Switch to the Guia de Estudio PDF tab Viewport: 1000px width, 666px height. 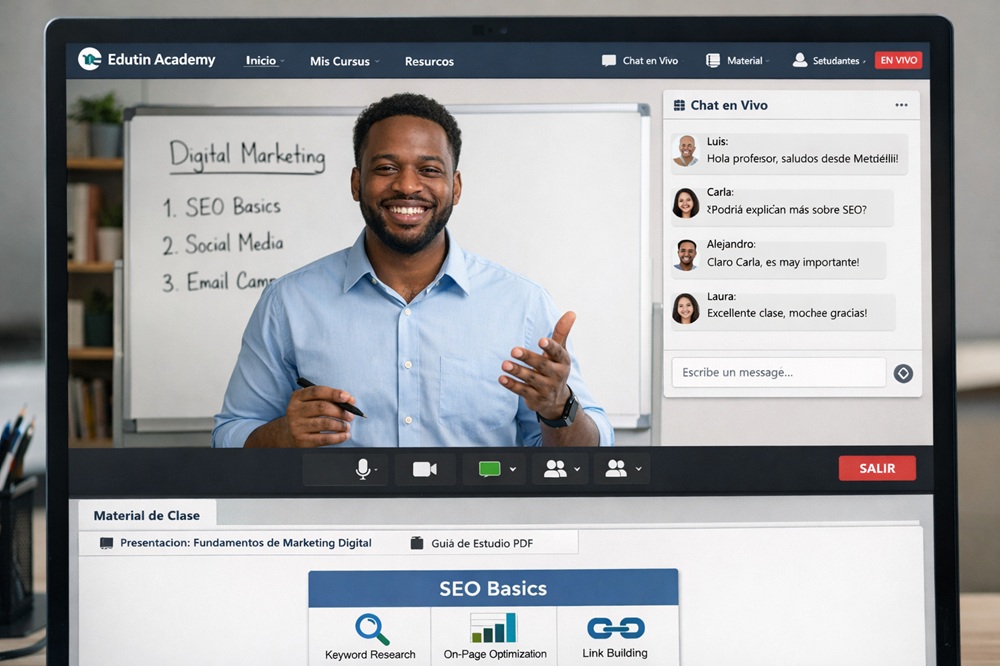coord(472,543)
